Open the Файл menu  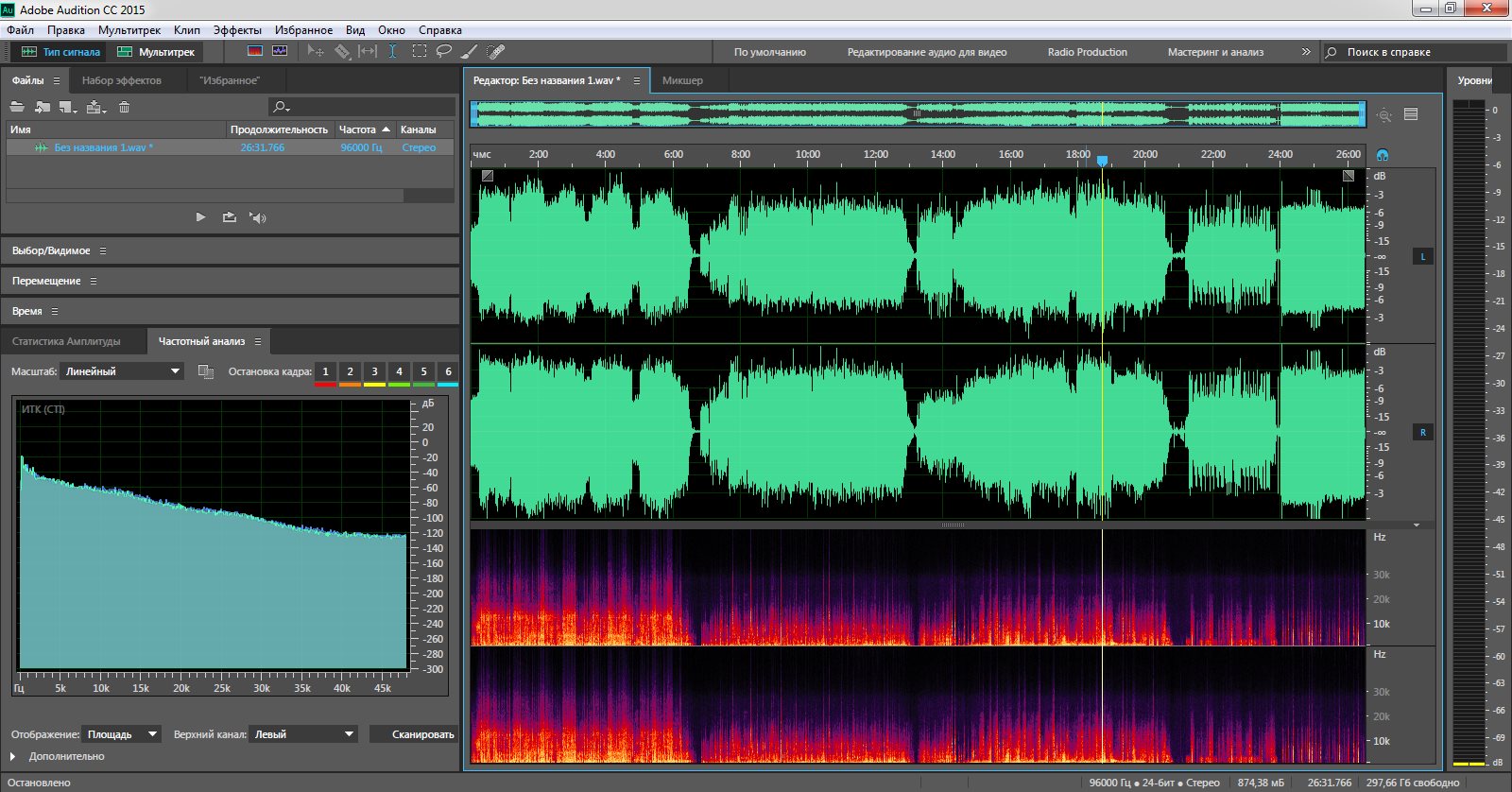click(20, 30)
